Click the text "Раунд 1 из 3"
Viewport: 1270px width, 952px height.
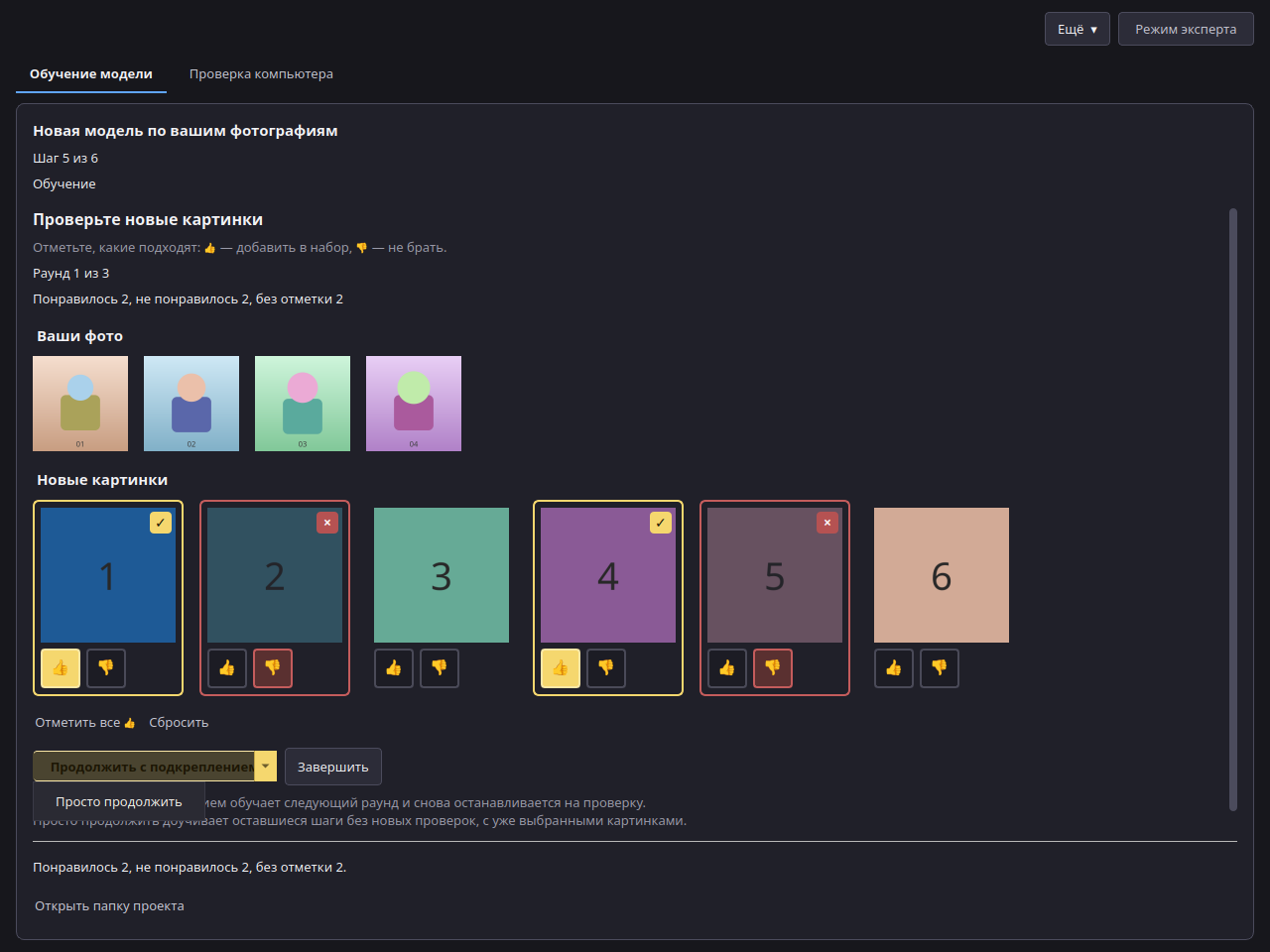point(71,274)
